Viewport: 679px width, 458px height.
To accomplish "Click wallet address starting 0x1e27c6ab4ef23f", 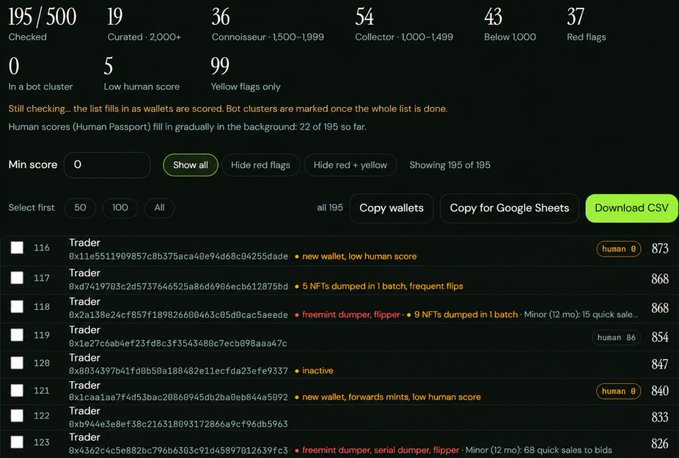I will click(x=178, y=343).
